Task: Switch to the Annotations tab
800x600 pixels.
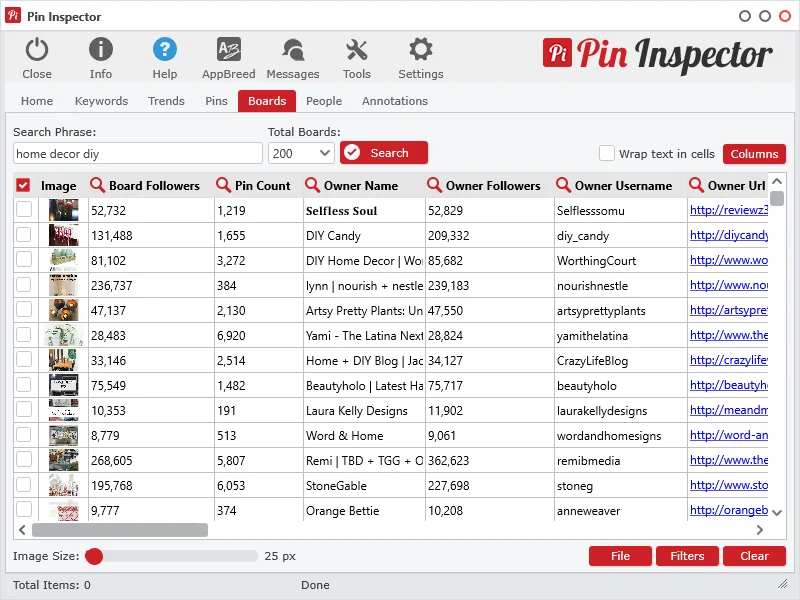Action: pyautogui.click(x=395, y=101)
